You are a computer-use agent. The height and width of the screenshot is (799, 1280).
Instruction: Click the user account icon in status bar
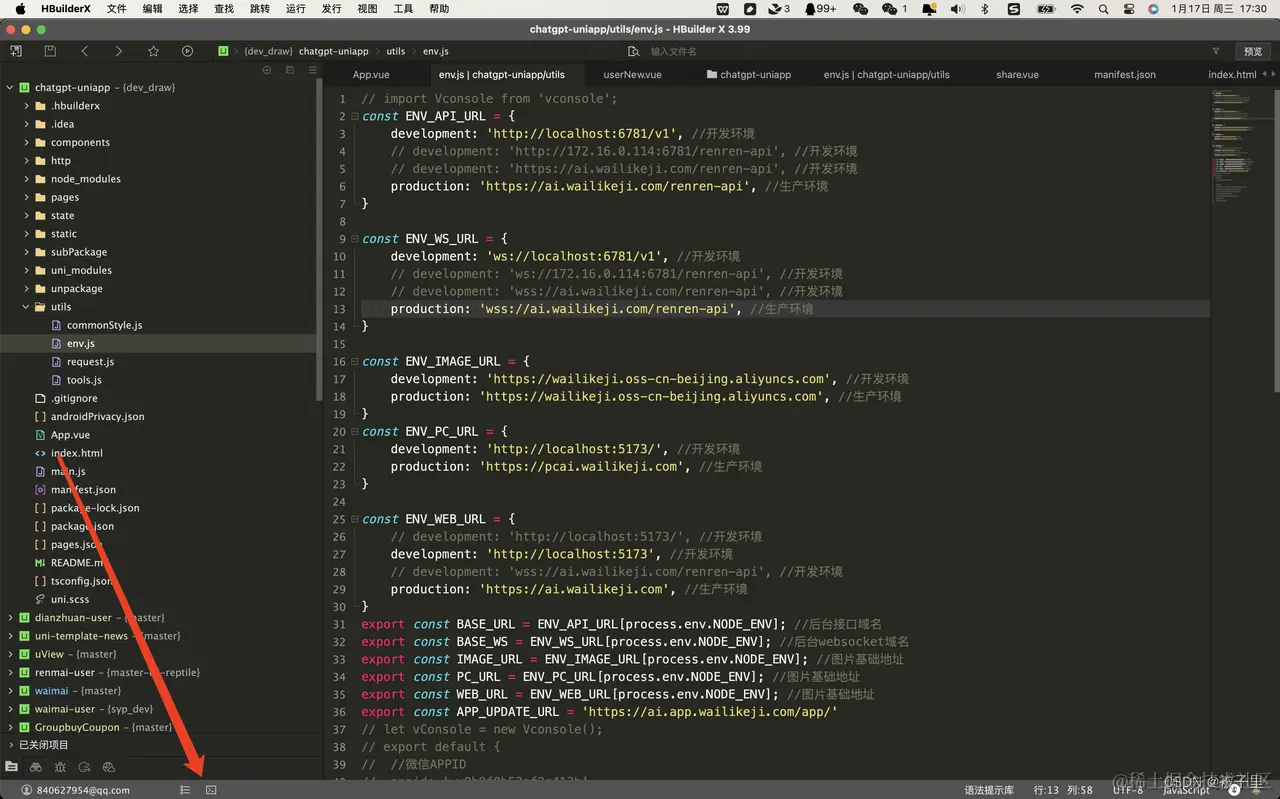27,790
